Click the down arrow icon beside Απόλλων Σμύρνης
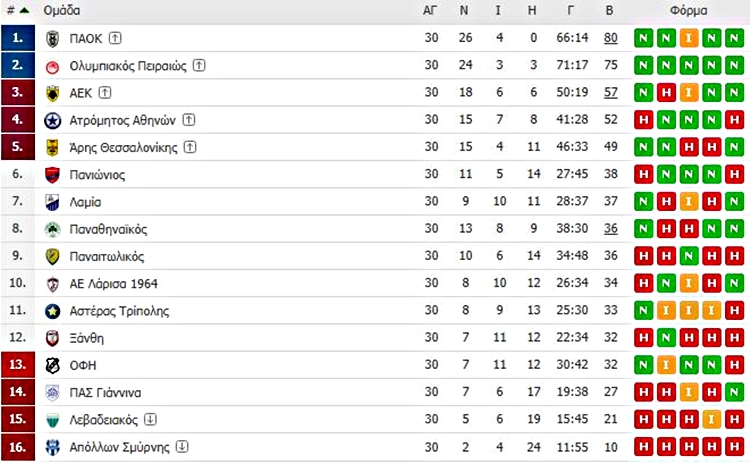750x463 pixels. (182, 446)
